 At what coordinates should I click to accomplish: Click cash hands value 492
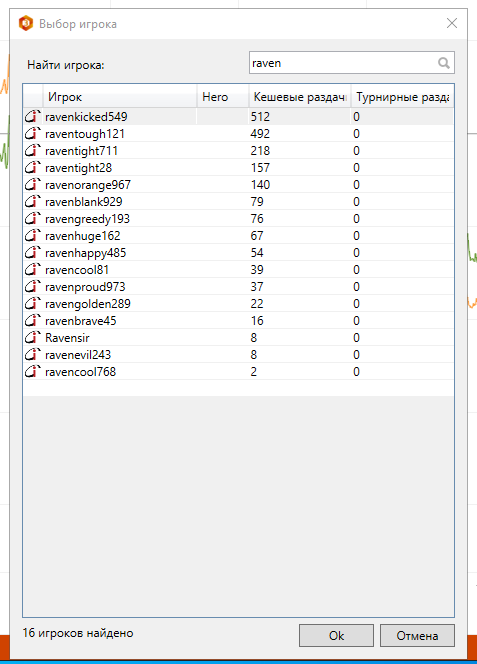pyautogui.click(x=260, y=133)
